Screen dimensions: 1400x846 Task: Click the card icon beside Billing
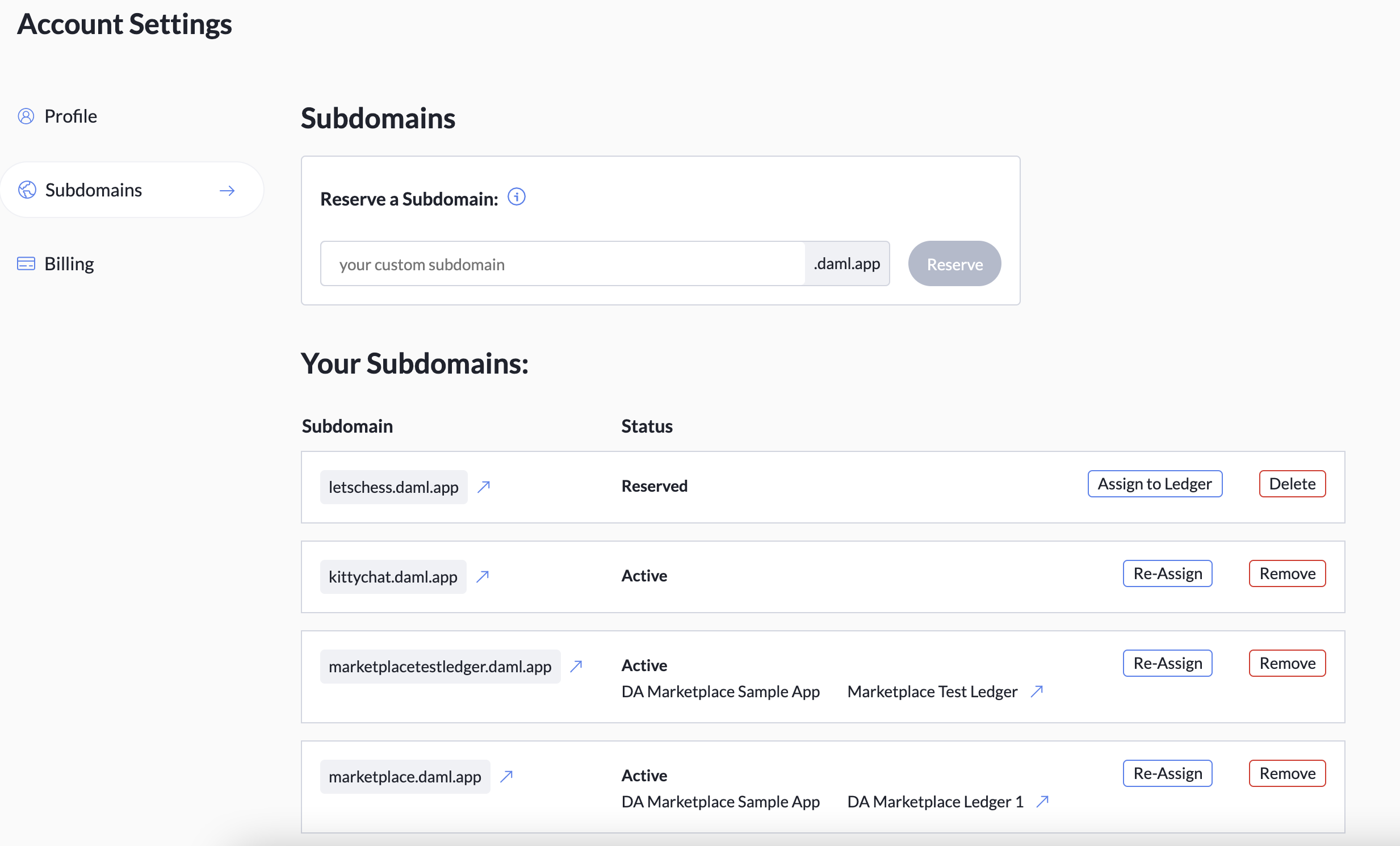(x=26, y=263)
